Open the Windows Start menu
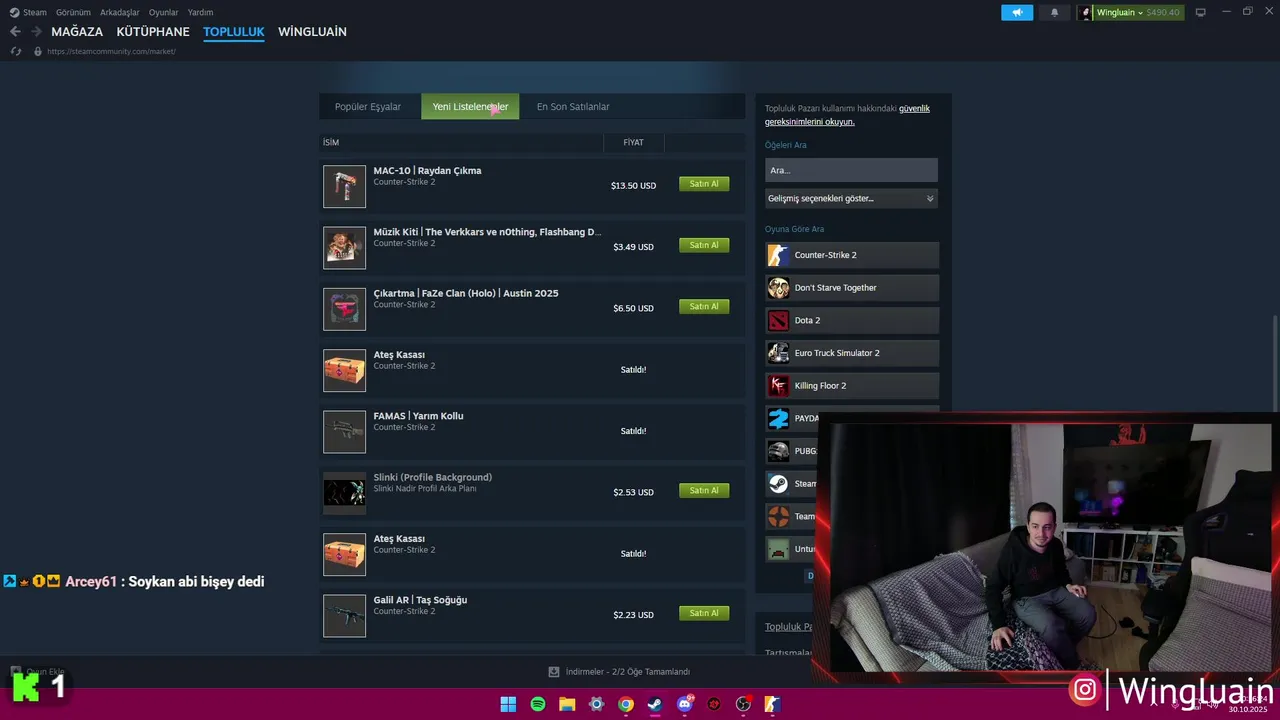The height and width of the screenshot is (720, 1280). (508, 704)
